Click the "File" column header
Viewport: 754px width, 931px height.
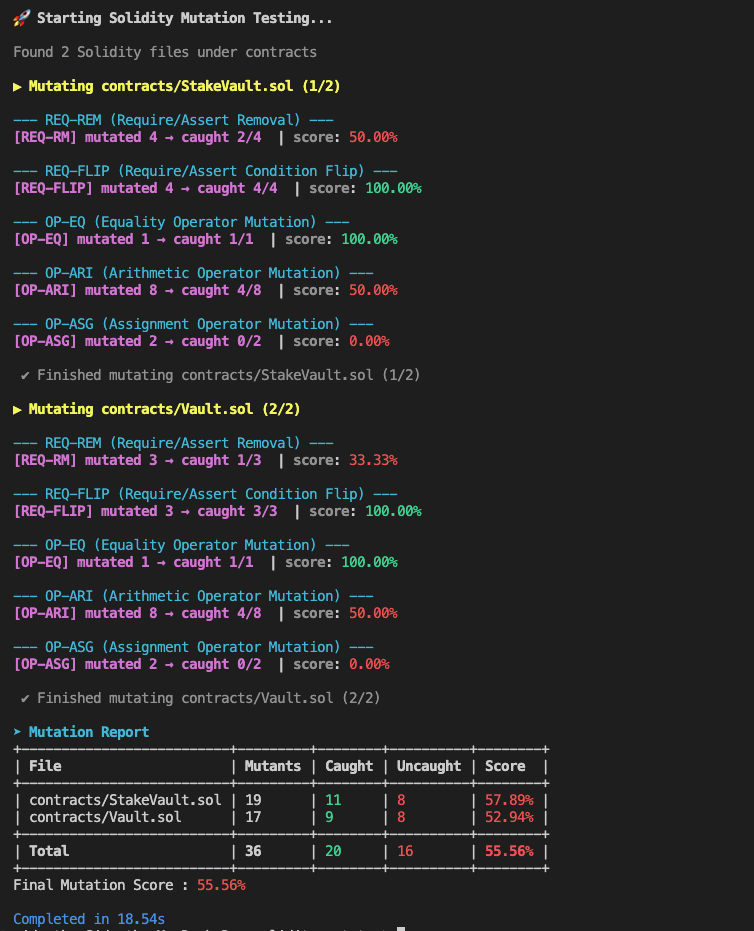click(x=45, y=767)
